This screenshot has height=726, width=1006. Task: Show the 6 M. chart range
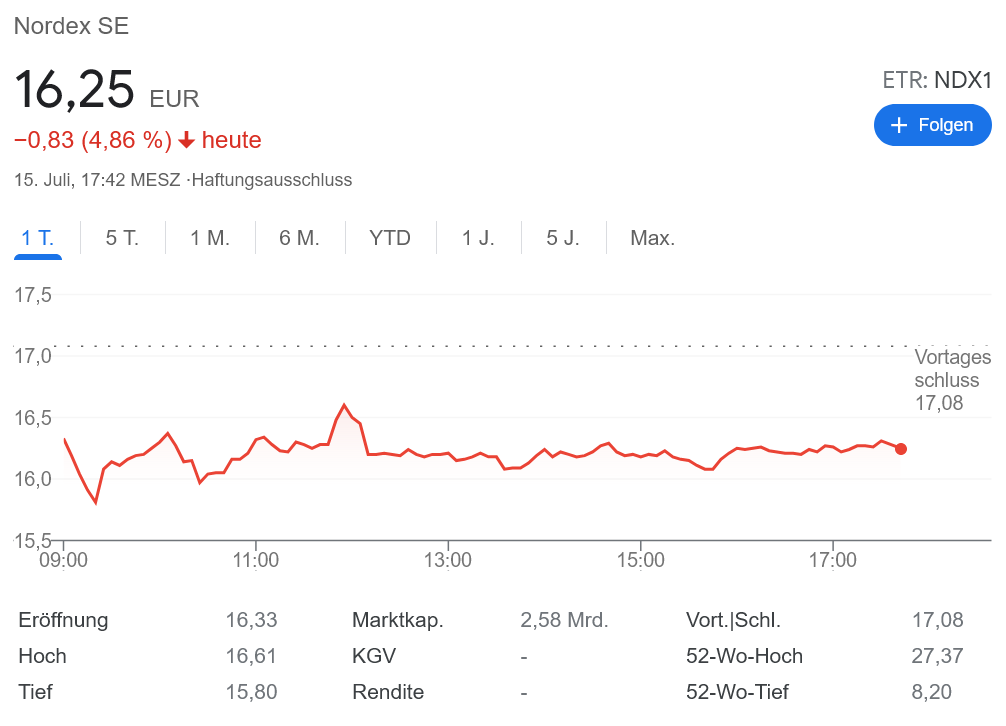click(x=299, y=239)
